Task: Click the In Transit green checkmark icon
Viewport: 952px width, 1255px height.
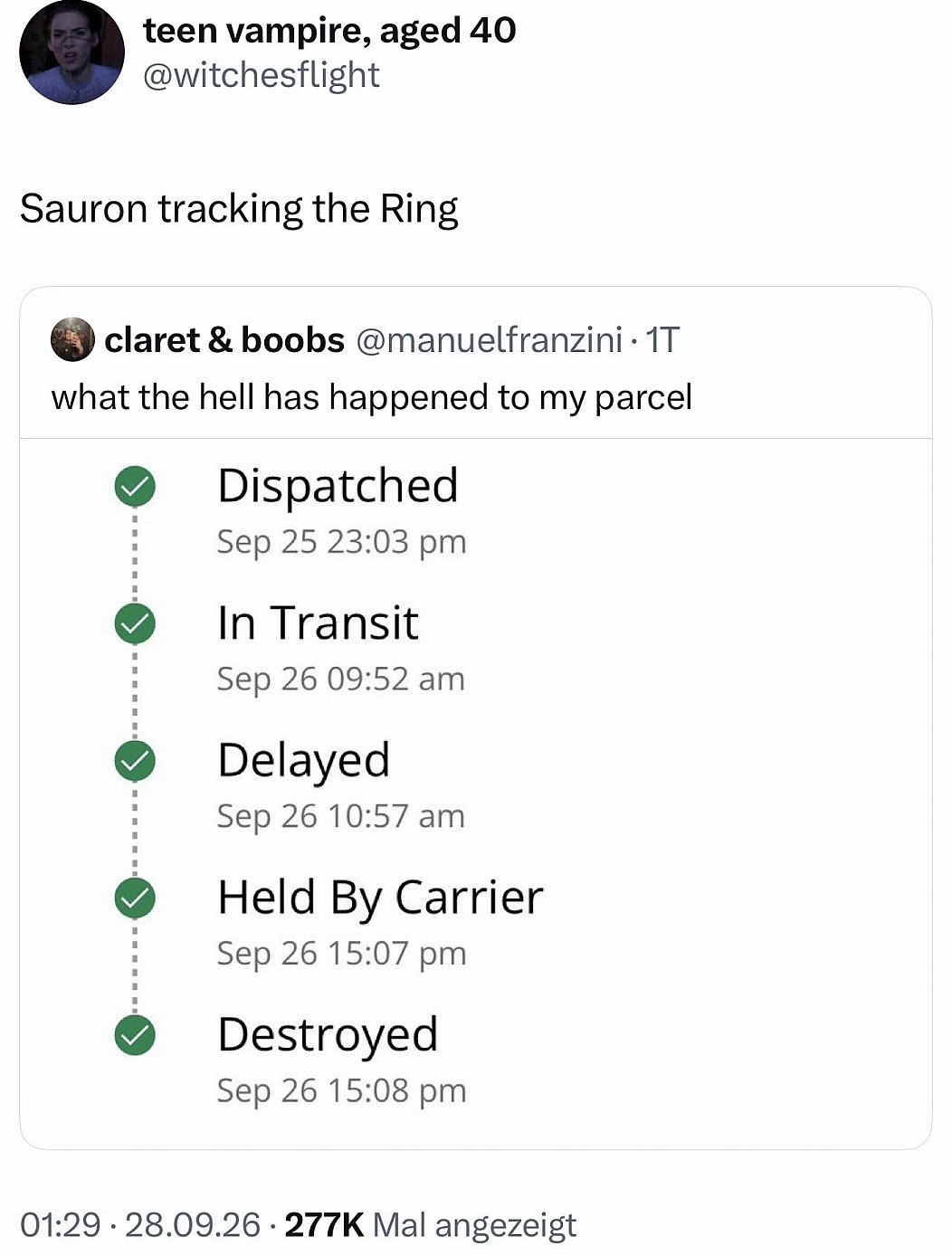Action: click(x=135, y=623)
